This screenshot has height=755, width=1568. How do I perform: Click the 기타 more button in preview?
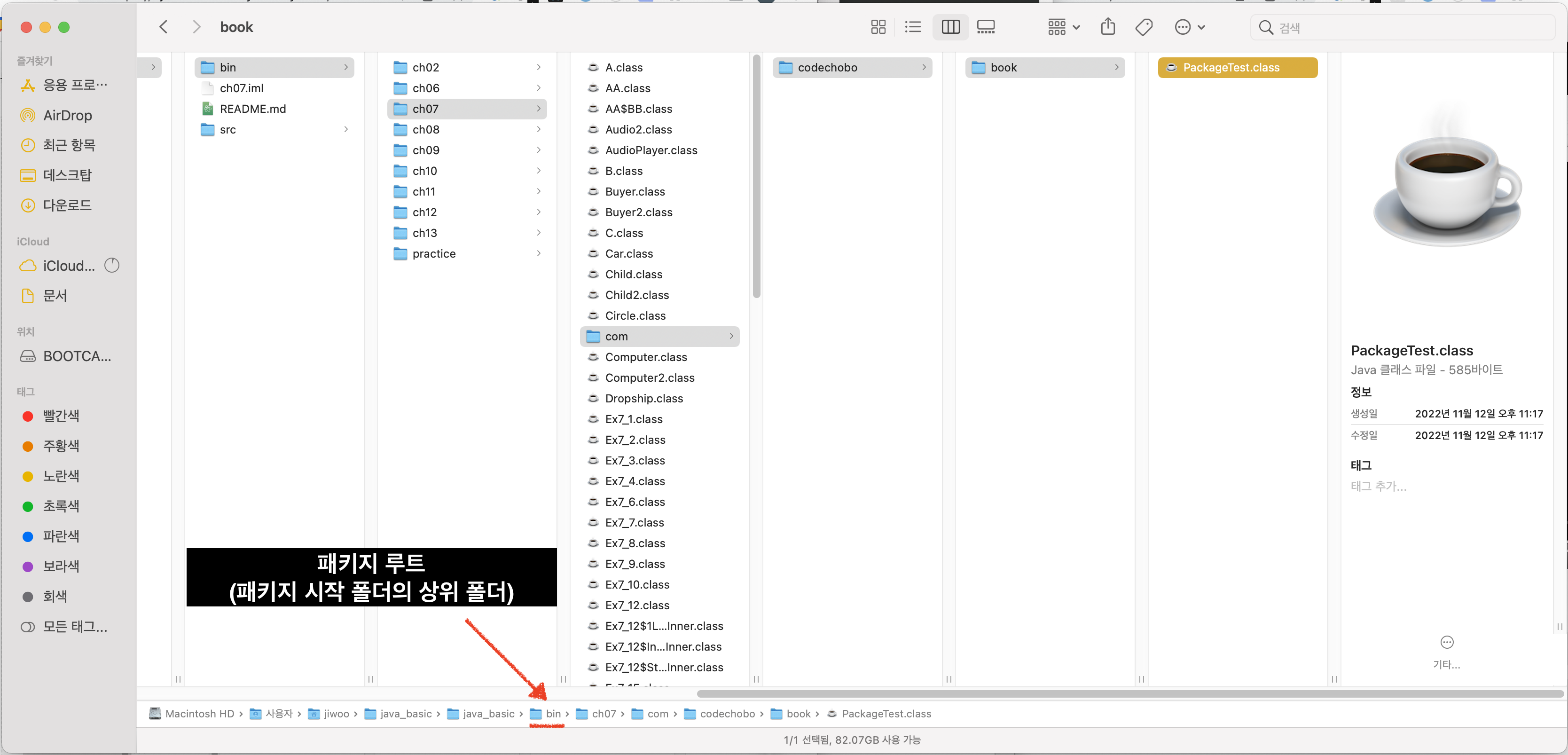click(x=1446, y=643)
